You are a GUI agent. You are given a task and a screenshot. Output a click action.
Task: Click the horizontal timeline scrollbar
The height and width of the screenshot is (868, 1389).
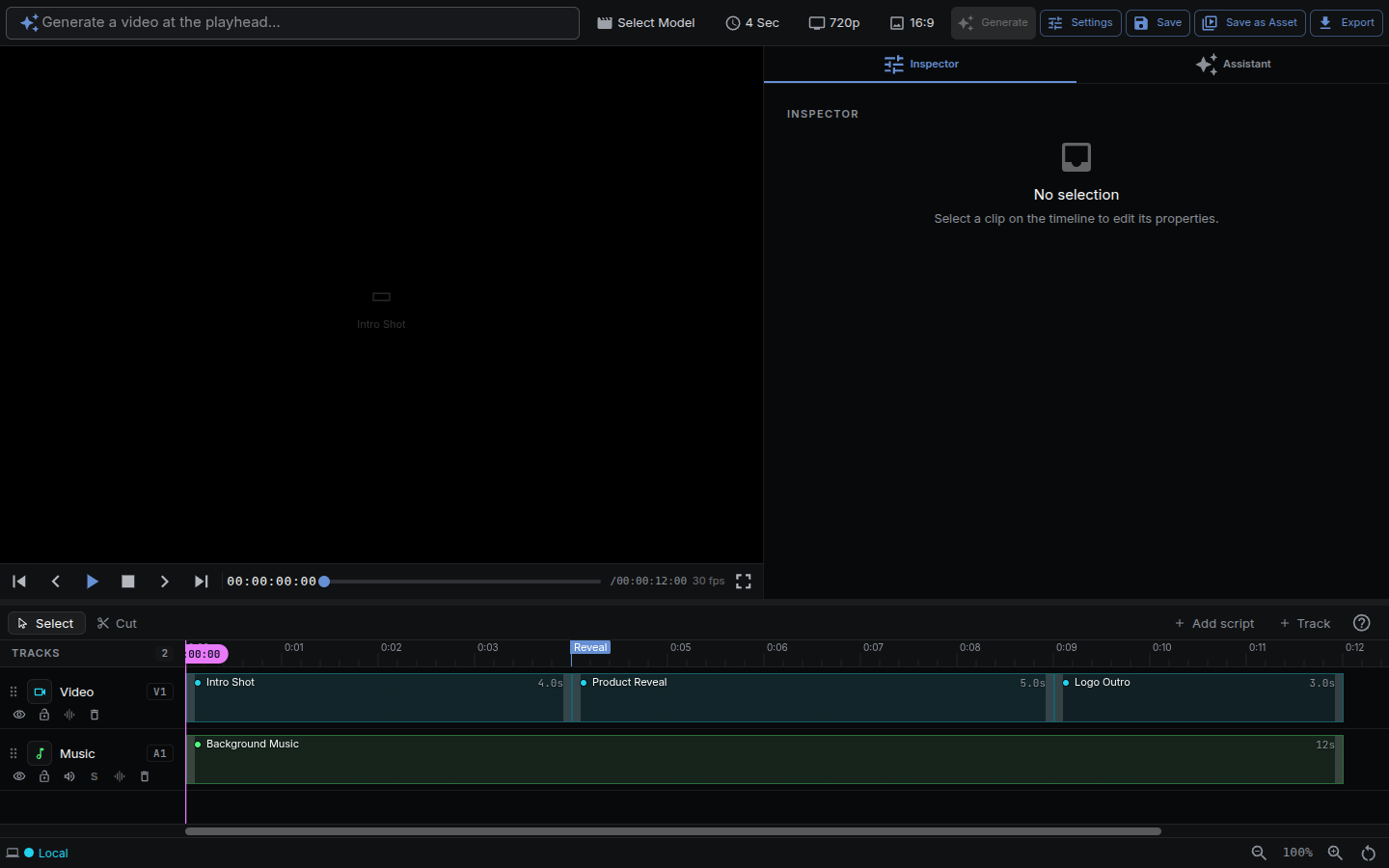673,830
